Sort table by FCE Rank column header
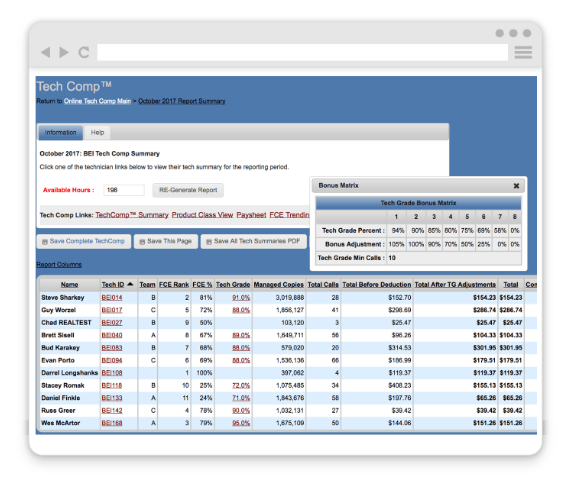 [174, 285]
